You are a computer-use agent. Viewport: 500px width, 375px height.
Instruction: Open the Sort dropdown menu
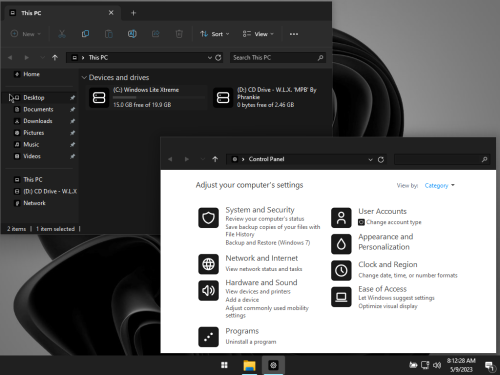click(x=215, y=34)
